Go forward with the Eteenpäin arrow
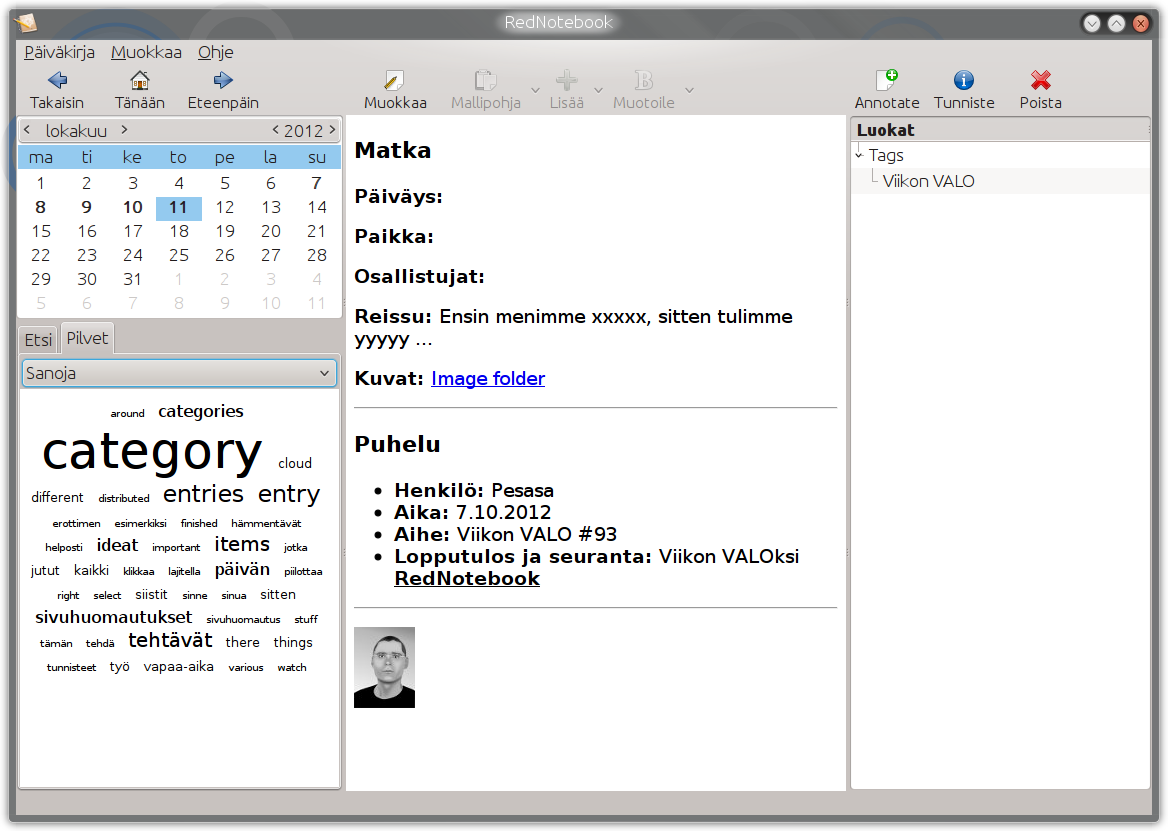Screen dimensions: 1168x831 pyautogui.click(x=223, y=80)
